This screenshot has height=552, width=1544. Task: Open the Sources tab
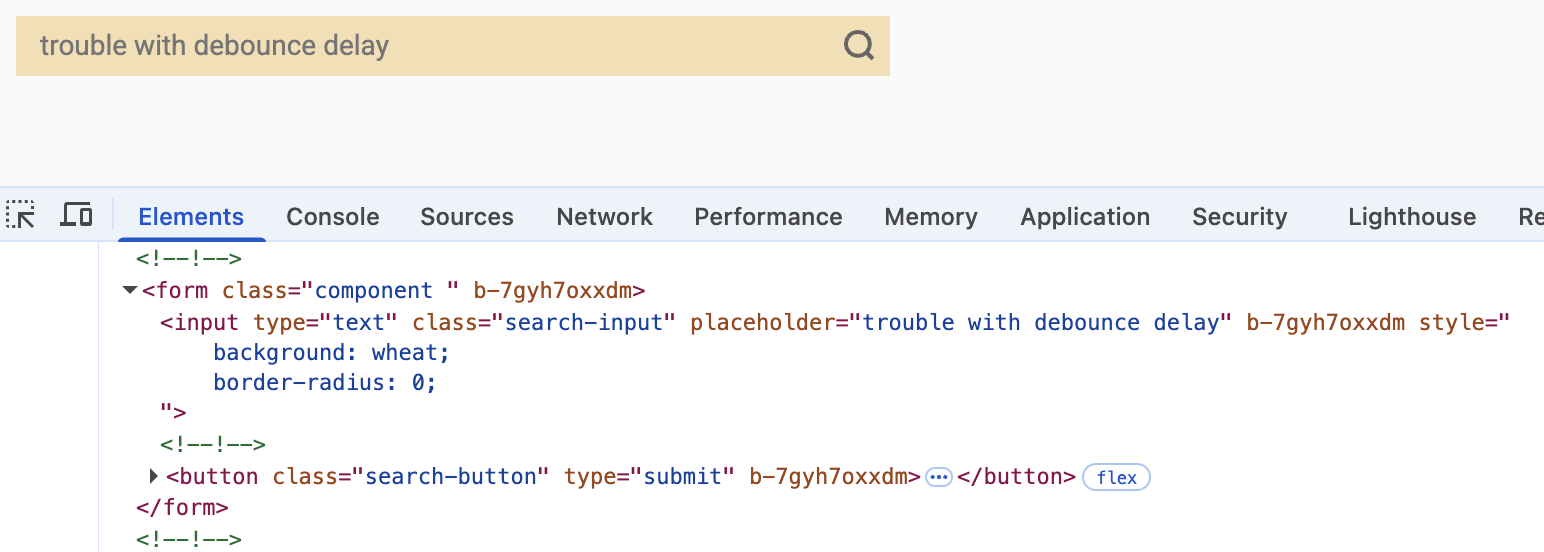[466, 217]
